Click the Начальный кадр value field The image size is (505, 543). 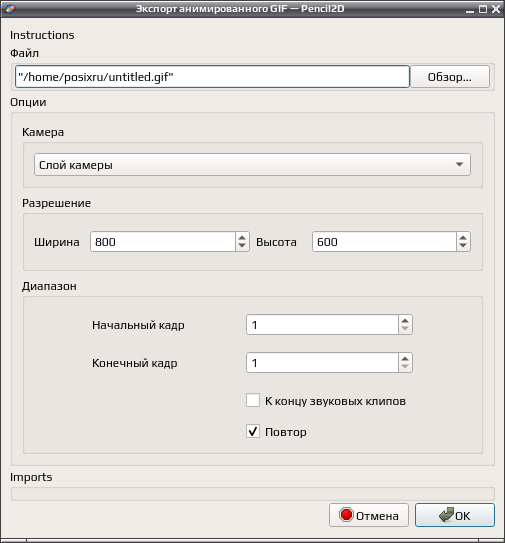coord(322,325)
